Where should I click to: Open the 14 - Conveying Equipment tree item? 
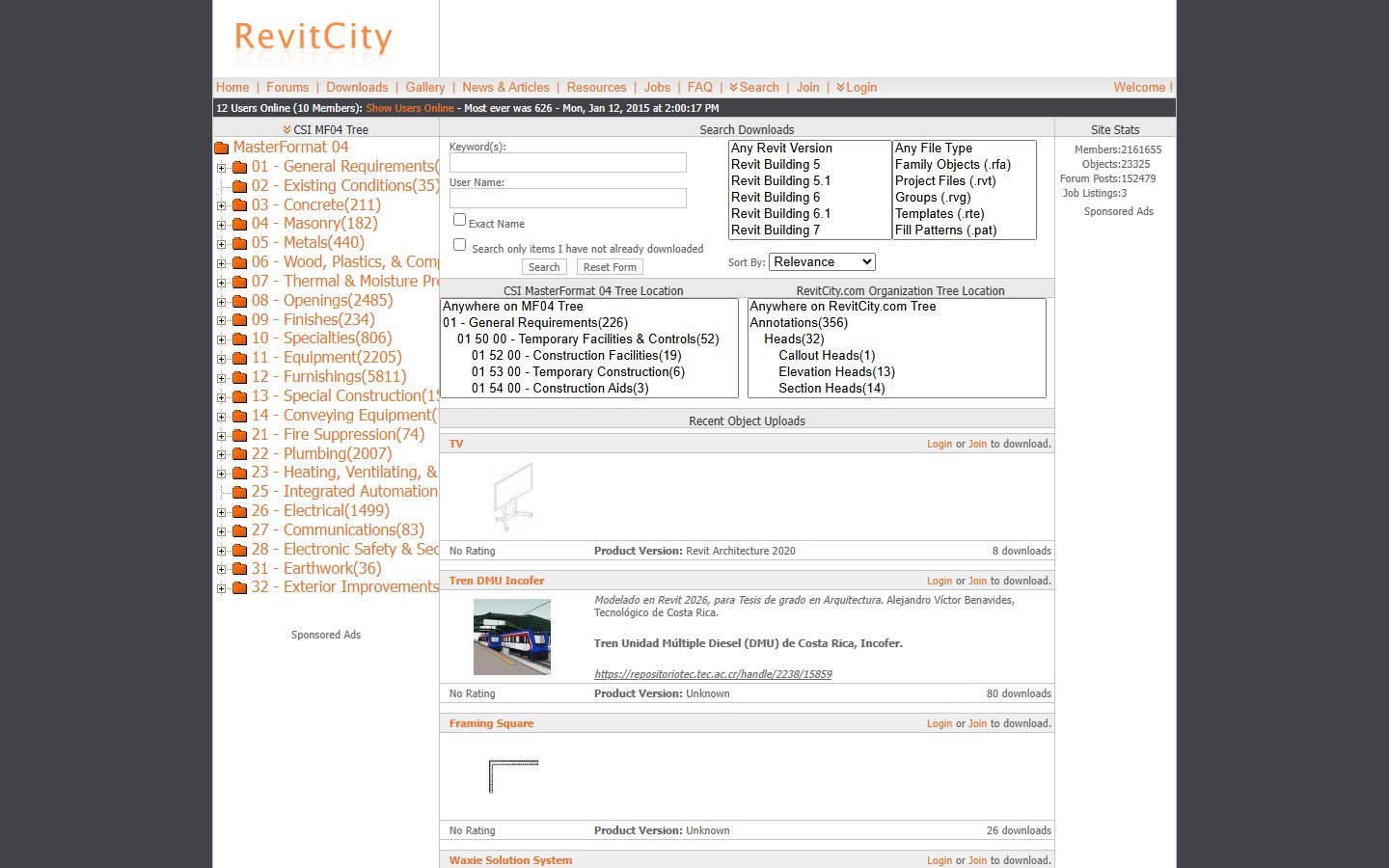344,416
